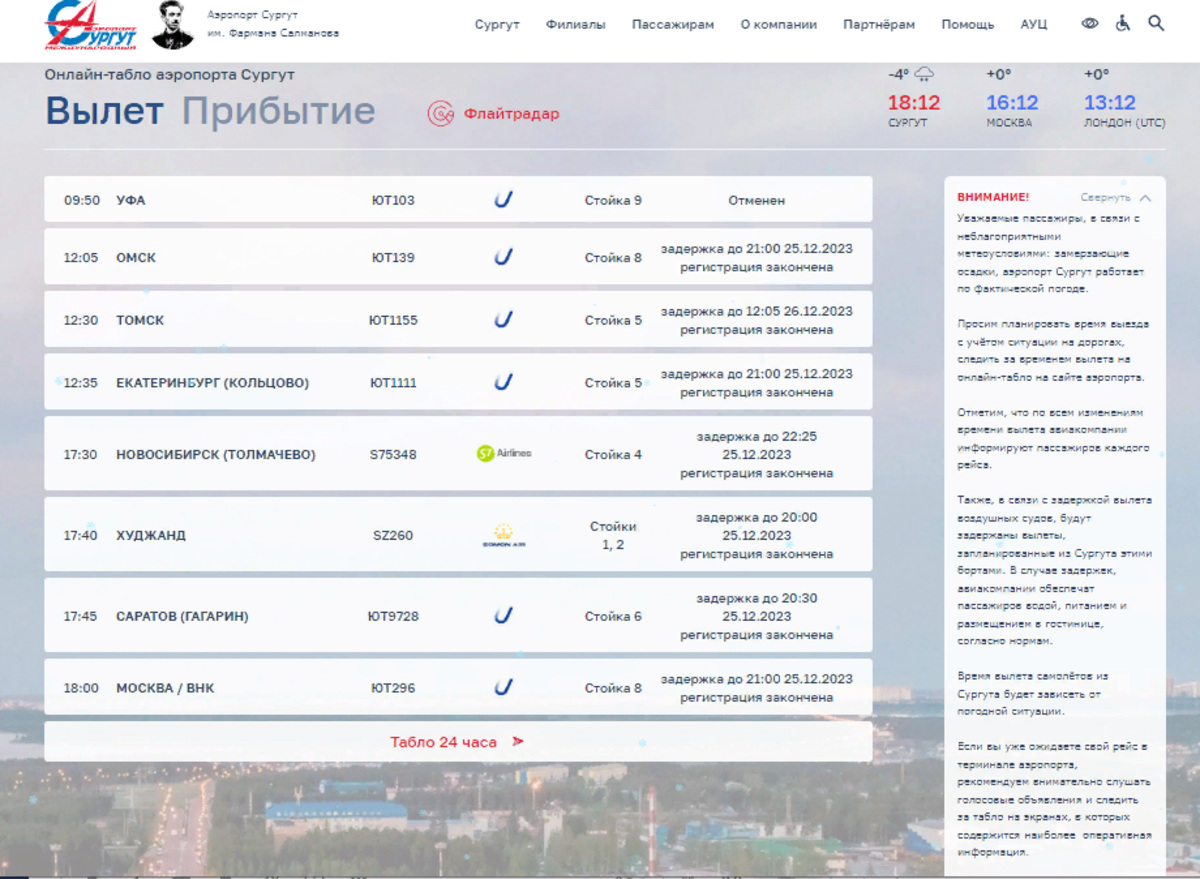Click the weather cloud icon near -4°
Viewport: 1200px width, 879px height.
[925, 75]
